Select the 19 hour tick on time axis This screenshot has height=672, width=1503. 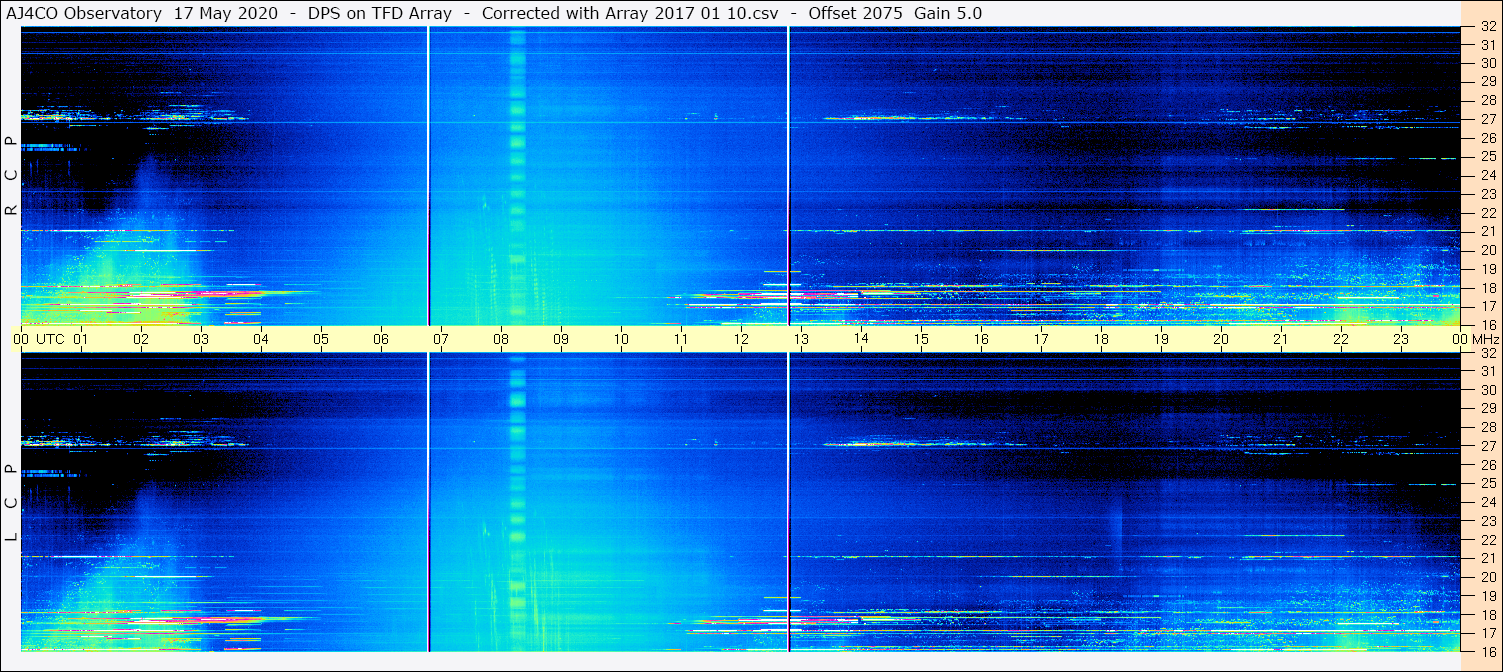point(1161,339)
